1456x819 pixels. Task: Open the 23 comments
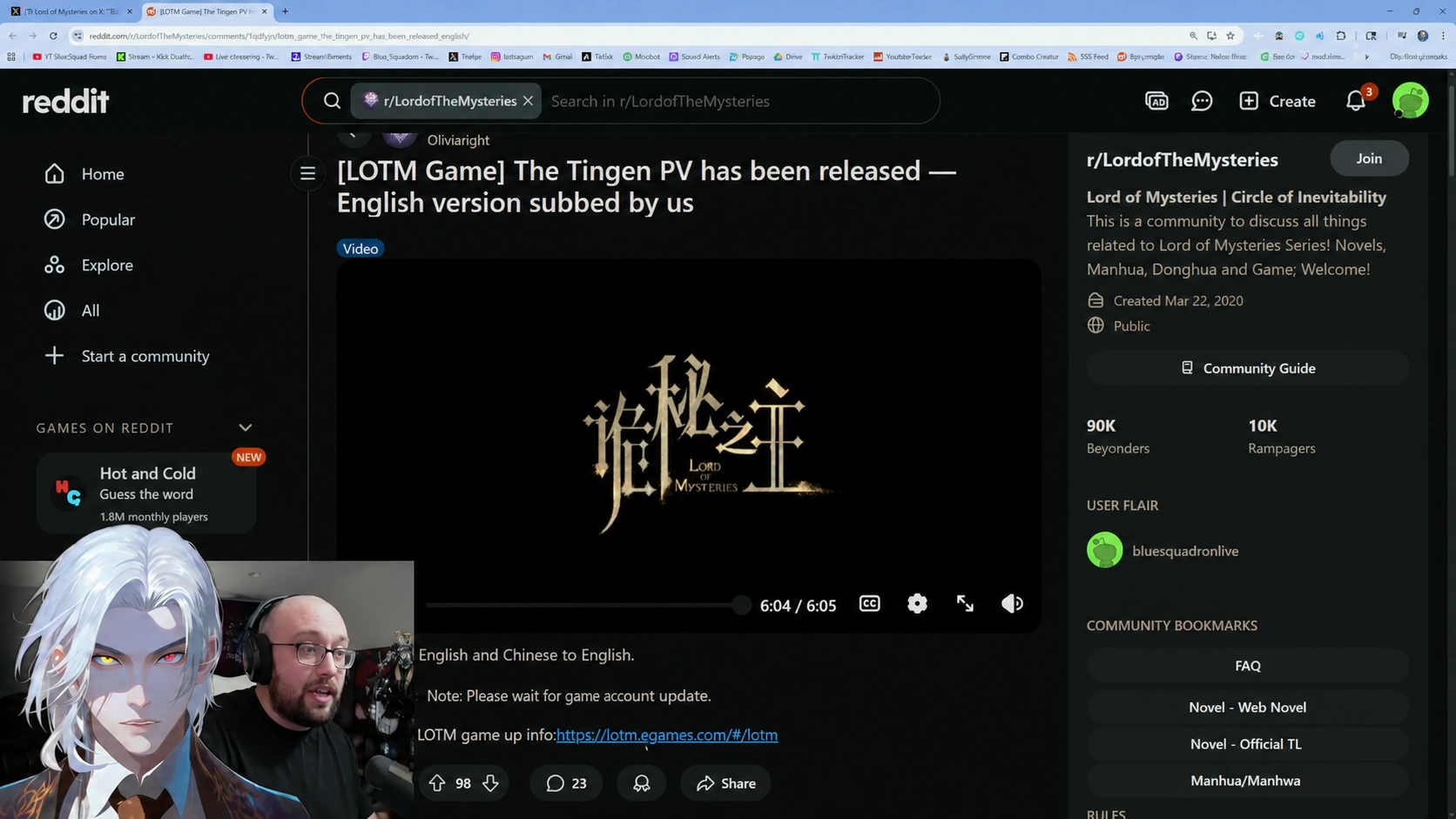(x=566, y=783)
